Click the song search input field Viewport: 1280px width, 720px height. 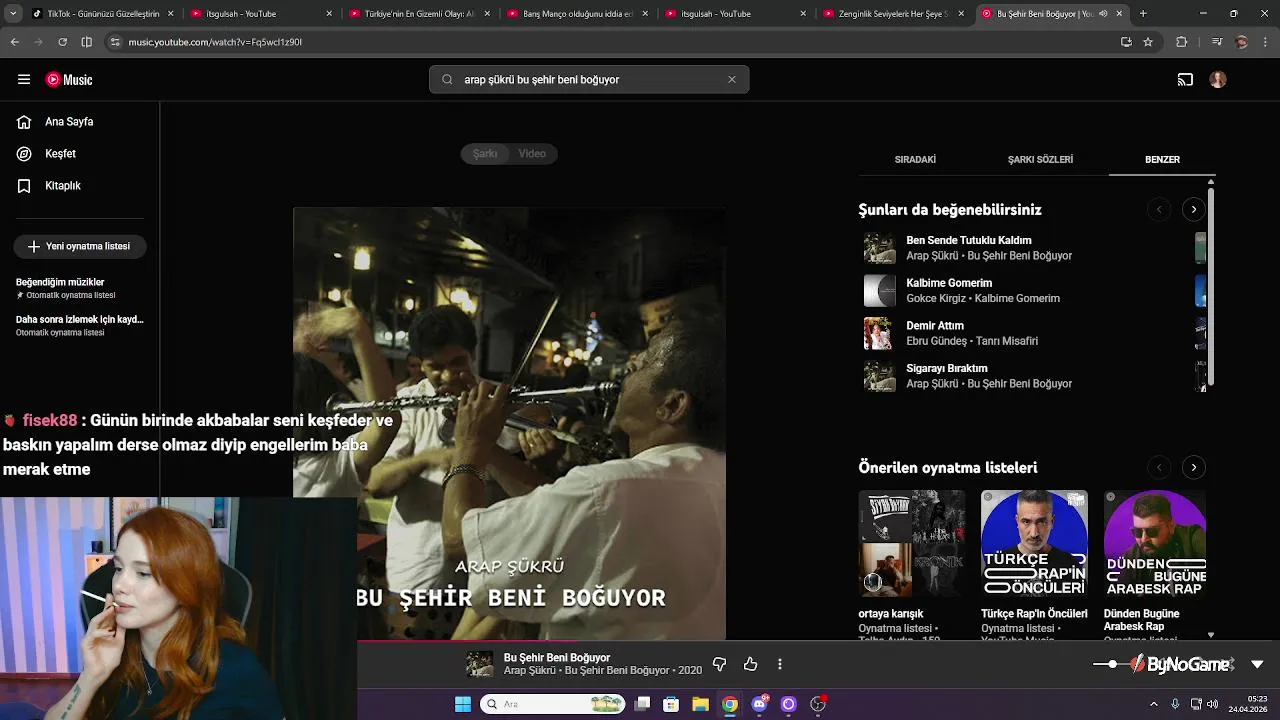coord(589,79)
